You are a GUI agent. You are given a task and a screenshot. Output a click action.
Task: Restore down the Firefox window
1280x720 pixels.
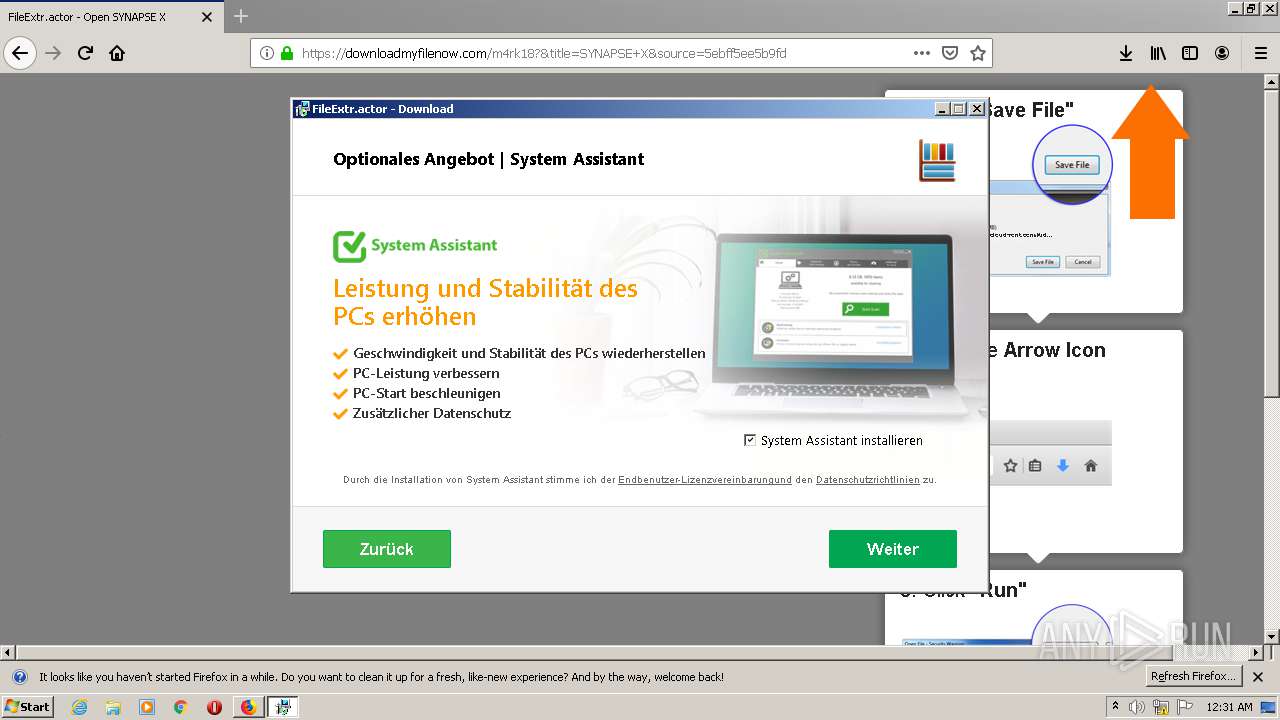(1251, 8)
